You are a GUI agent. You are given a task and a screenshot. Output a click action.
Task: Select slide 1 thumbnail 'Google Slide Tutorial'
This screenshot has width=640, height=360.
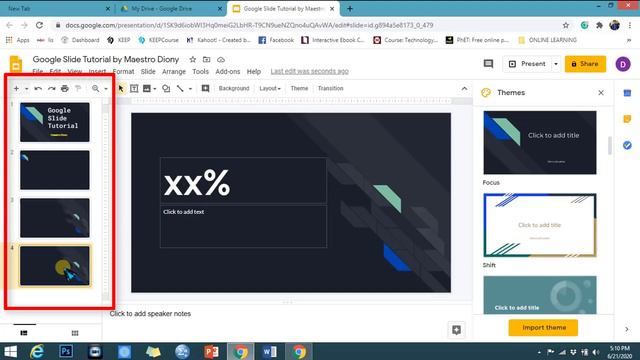pos(55,122)
